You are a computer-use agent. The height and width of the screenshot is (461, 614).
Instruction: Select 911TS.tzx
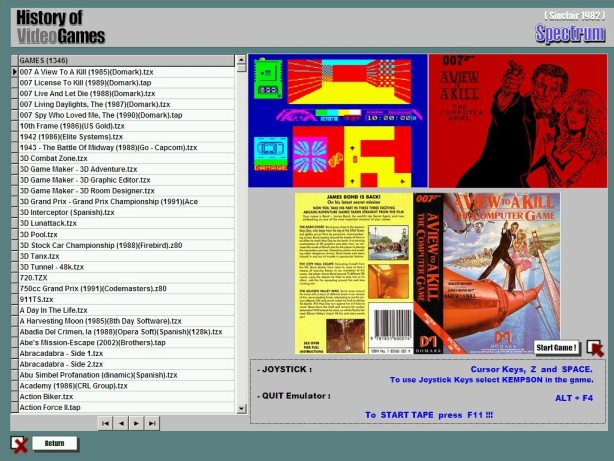coord(126,299)
